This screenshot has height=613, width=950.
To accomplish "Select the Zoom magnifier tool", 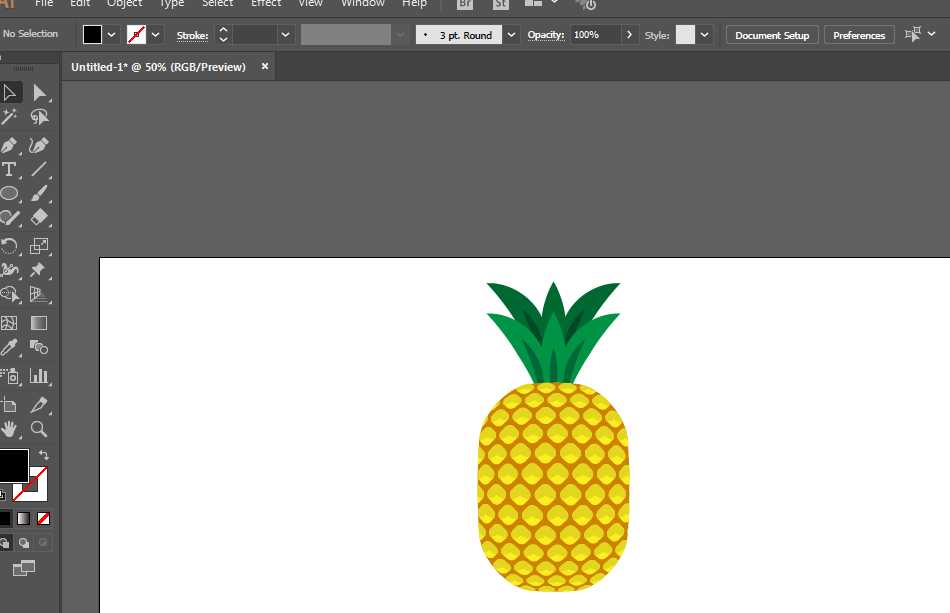I will click(x=39, y=429).
